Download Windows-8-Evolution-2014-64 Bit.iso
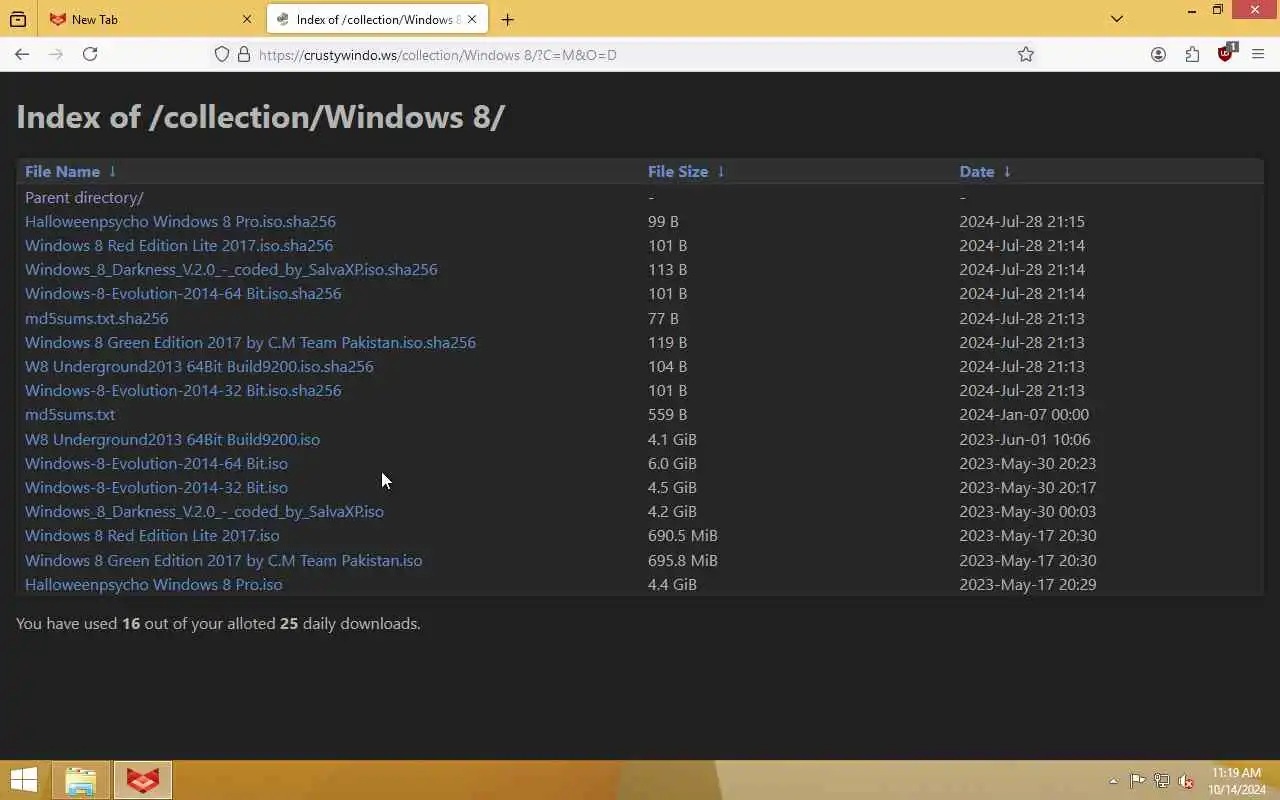This screenshot has width=1280, height=800. (x=156, y=463)
